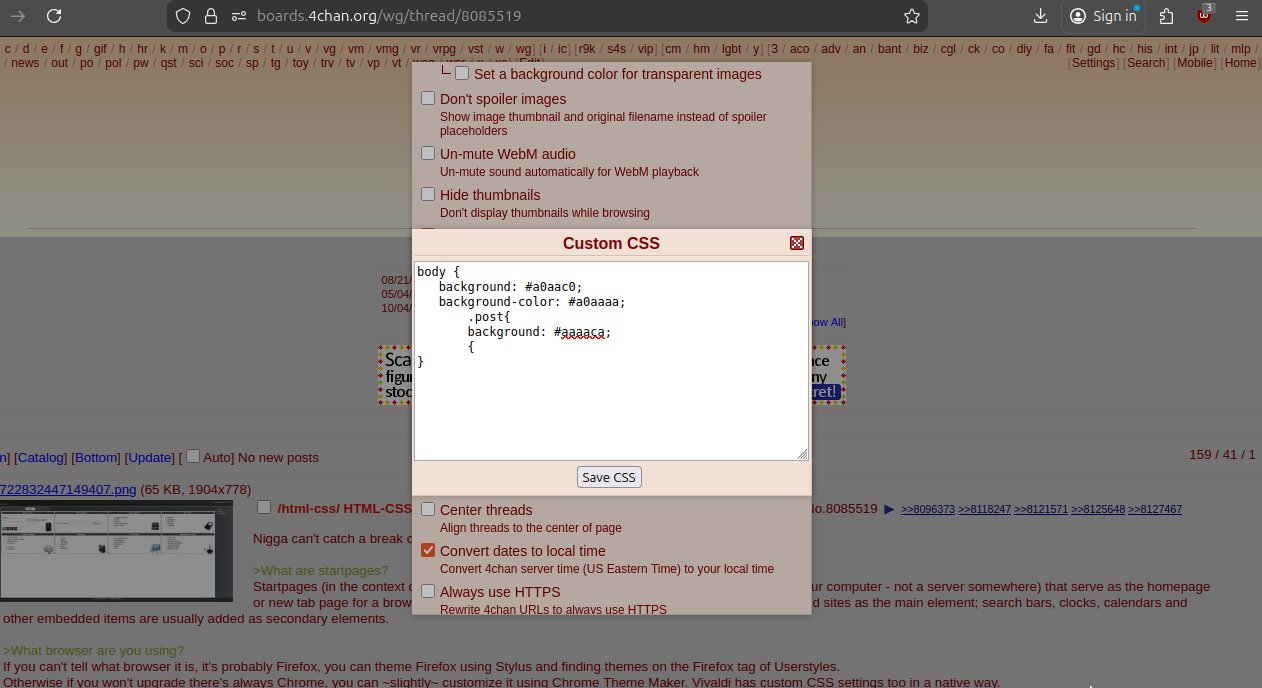Toggle Always use HTTPS checkbox
Screen dimensions: 1262x688
click(x=428, y=591)
